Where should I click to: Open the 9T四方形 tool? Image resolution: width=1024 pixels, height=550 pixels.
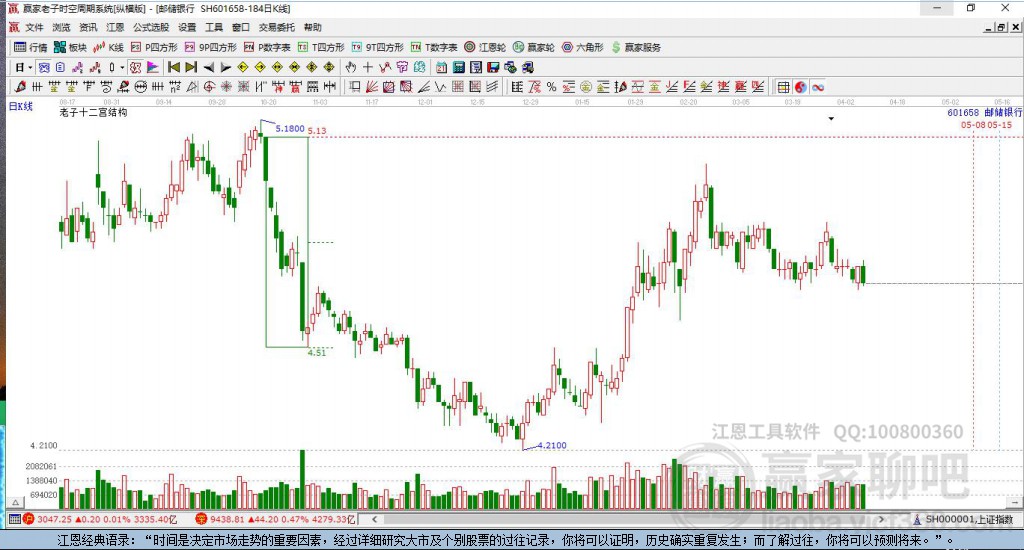click(377, 47)
